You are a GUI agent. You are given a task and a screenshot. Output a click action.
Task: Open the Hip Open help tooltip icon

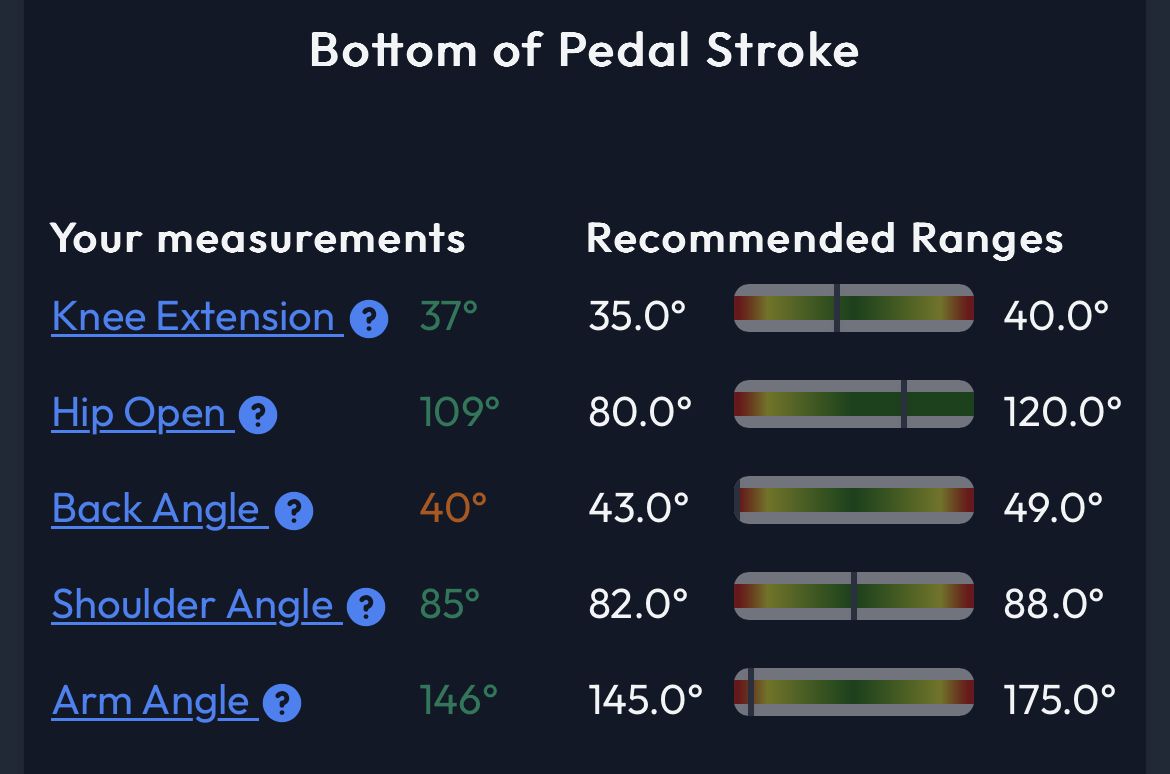pos(258,415)
